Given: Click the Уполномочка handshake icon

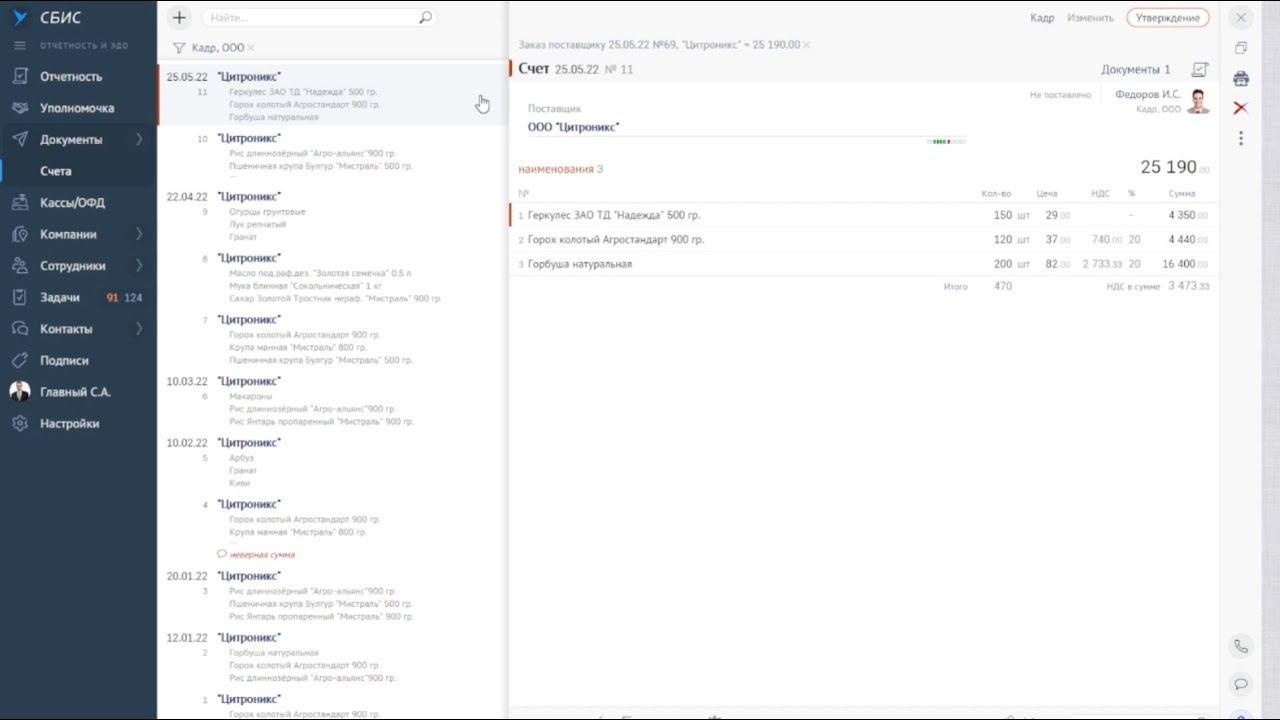Looking at the screenshot, I should [x=19, y=108].
